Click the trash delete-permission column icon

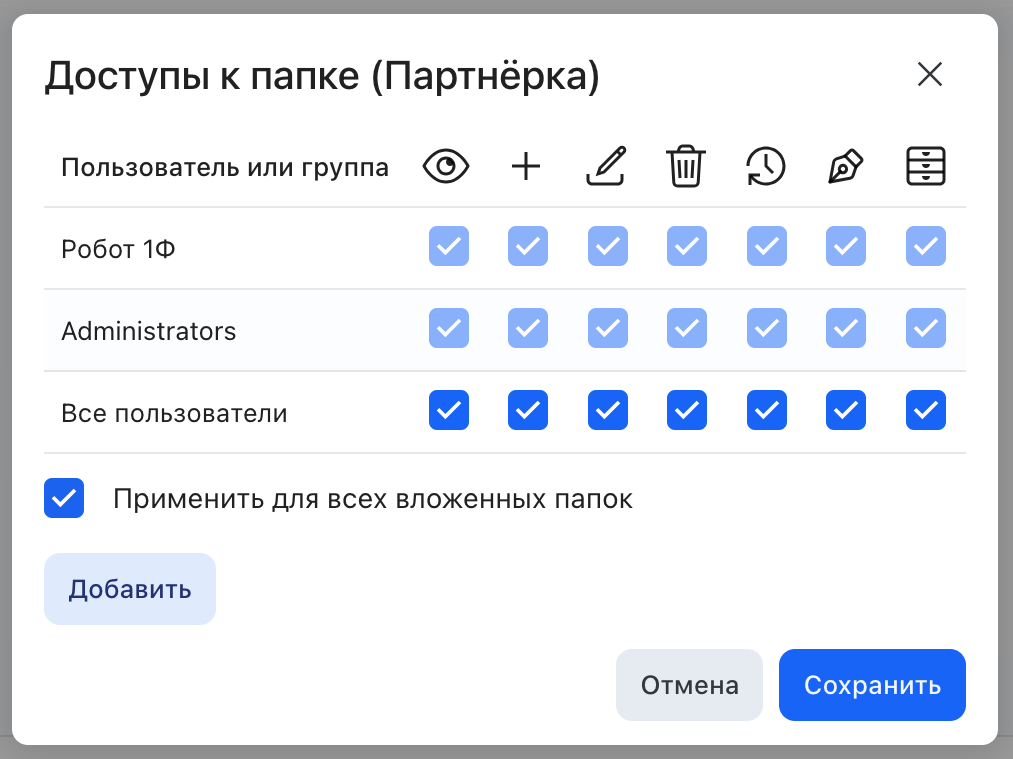[685, 167]
